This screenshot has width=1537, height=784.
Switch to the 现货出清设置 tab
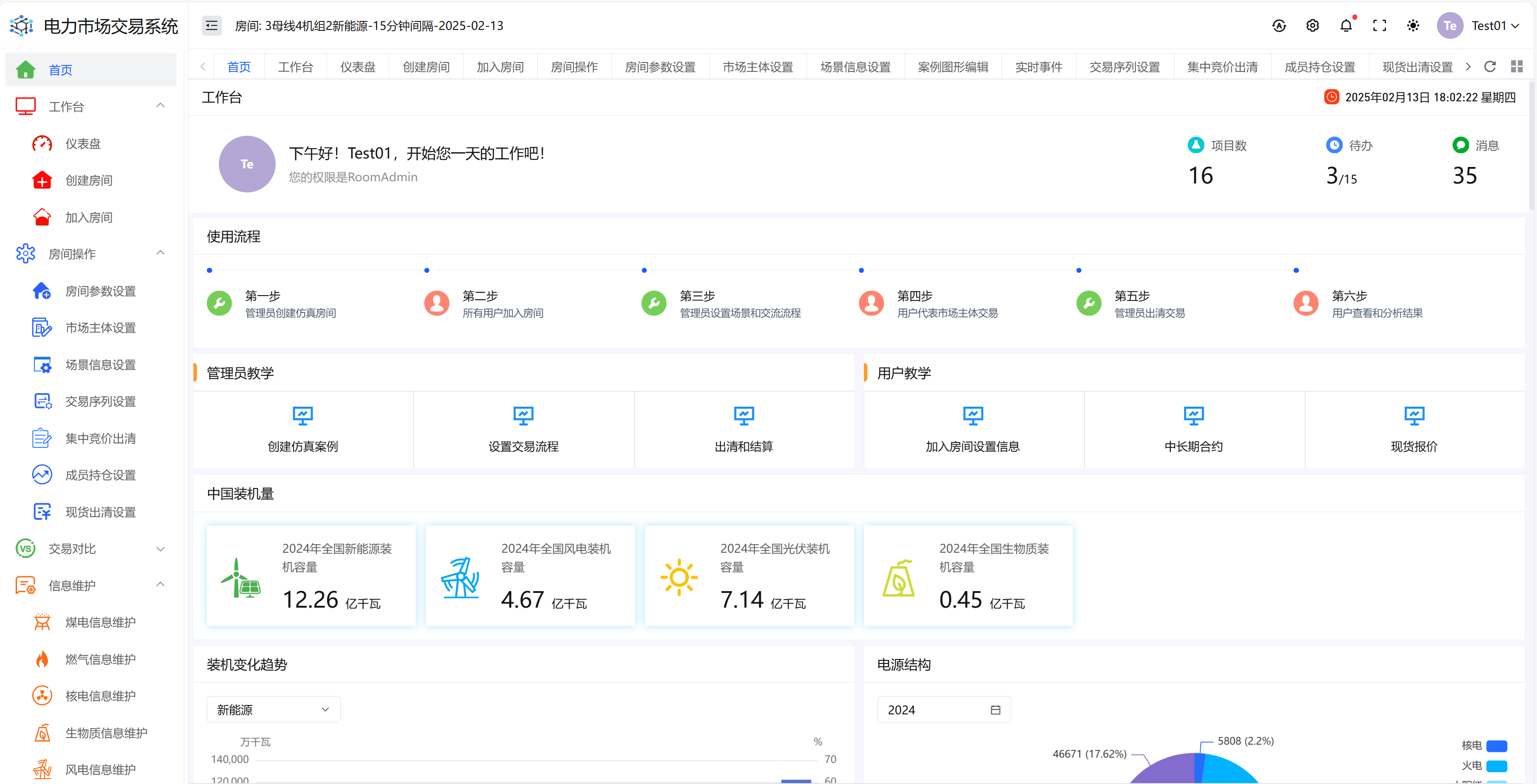coord(1418,67)
